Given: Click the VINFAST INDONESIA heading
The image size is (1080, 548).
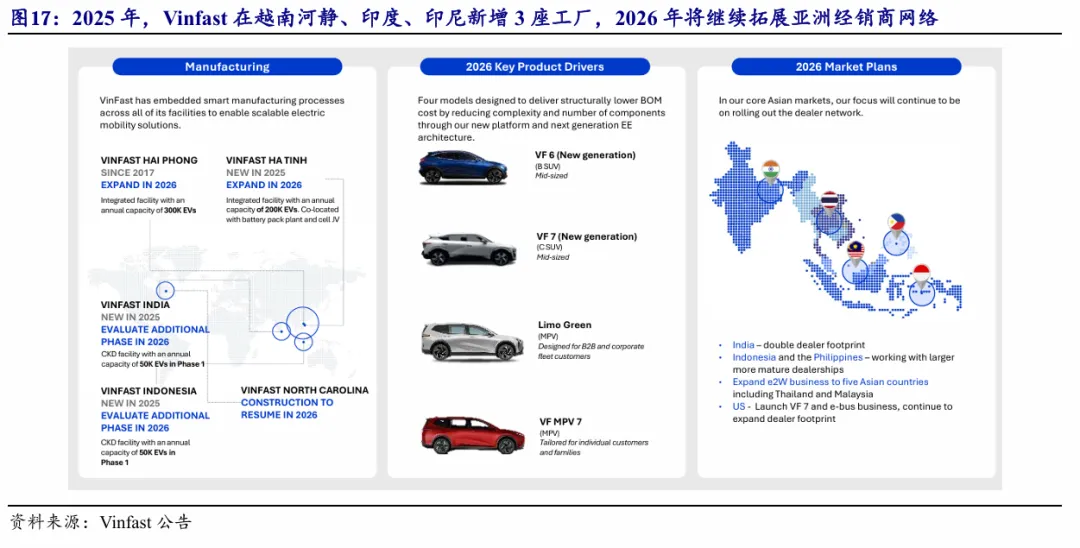Looking at the screenshot, I should coord(149,391).
